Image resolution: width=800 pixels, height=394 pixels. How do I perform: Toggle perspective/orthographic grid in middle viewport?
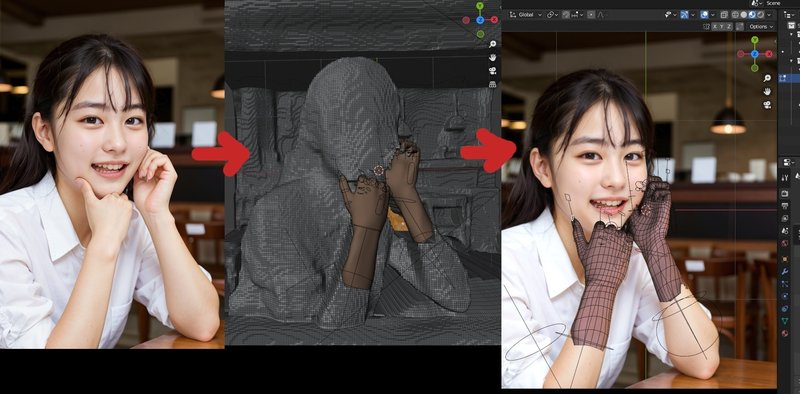493,84
